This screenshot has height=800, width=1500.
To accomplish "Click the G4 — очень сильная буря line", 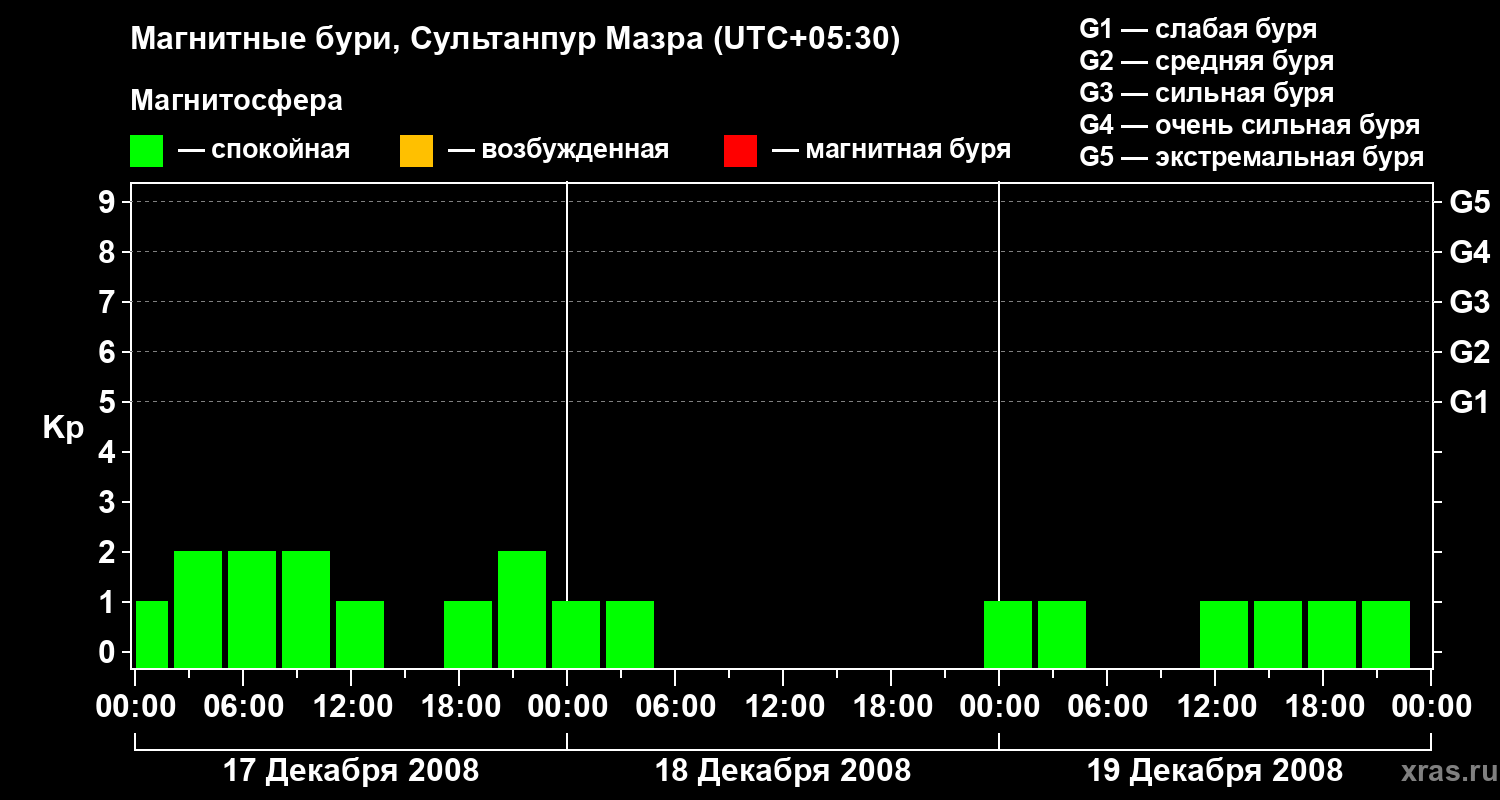I will click(x=1250, y=125).
